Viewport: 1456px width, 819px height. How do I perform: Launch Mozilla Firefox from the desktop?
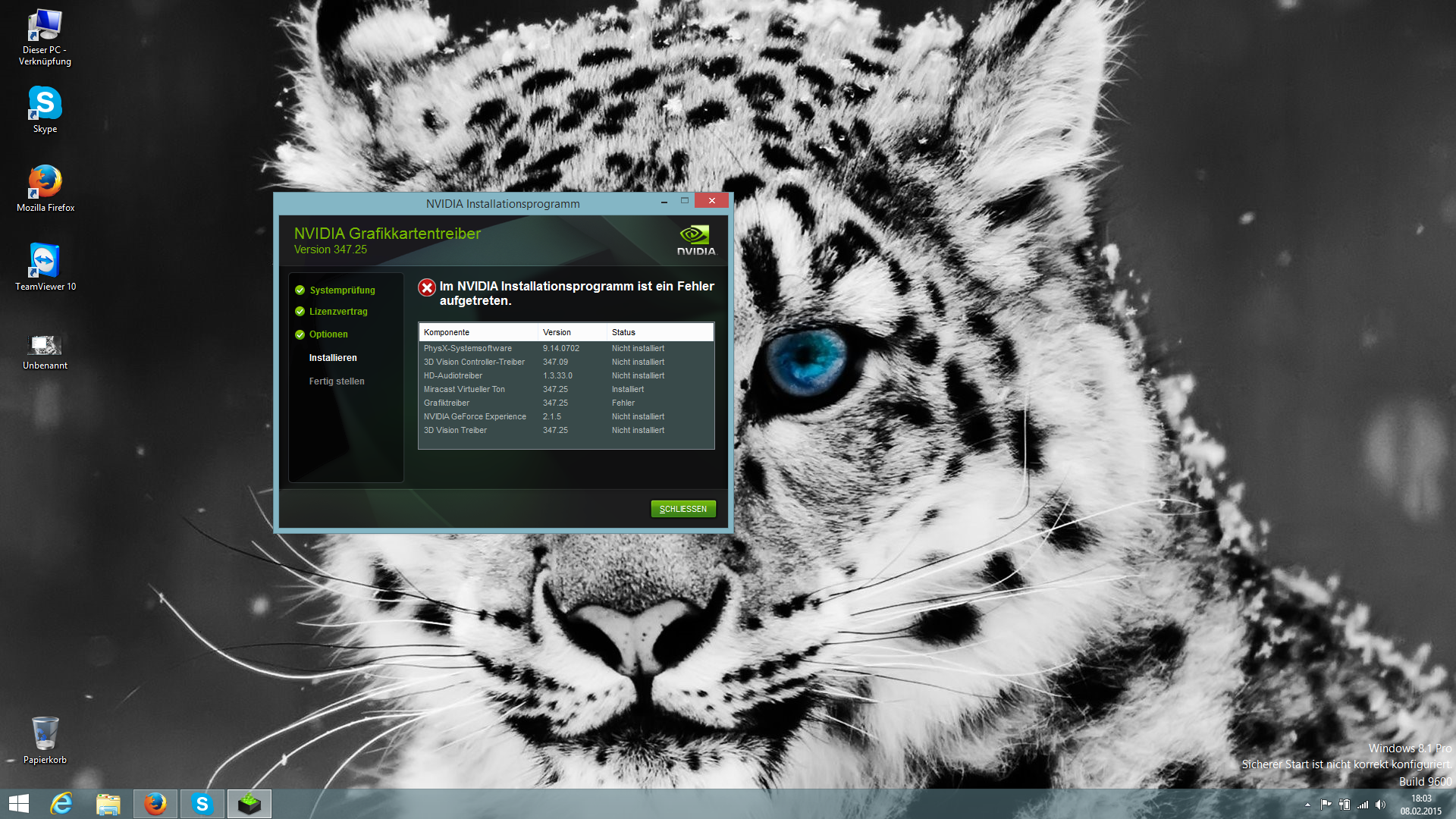click(45, 189)
